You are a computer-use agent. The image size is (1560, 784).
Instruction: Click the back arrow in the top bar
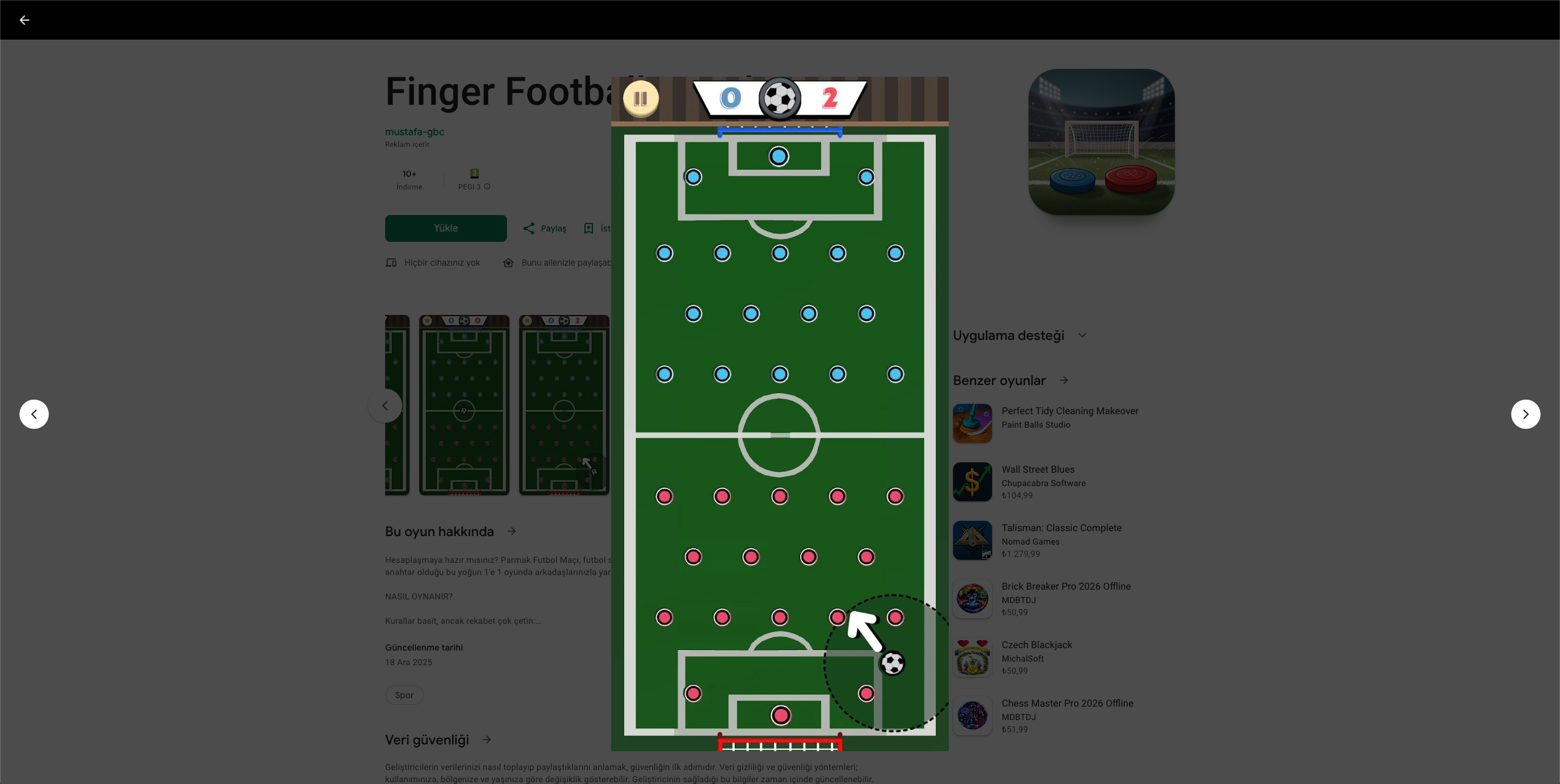24,20
